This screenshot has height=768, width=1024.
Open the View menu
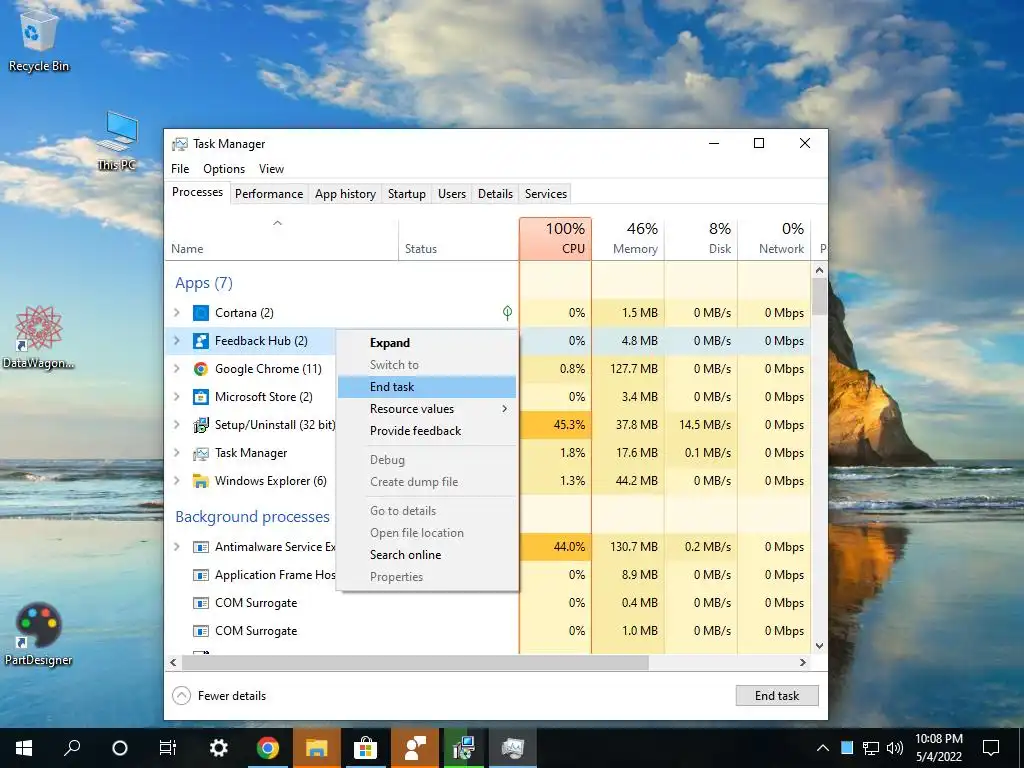point(271,169)
